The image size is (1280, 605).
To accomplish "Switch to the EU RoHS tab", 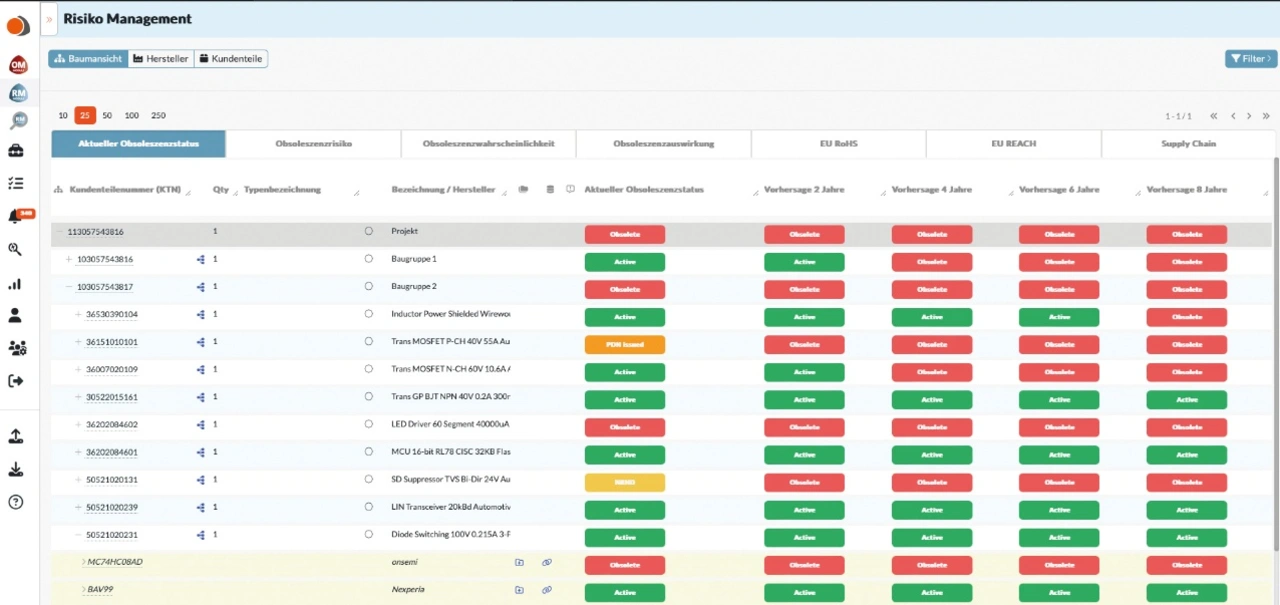I will (x=838, y=144).
